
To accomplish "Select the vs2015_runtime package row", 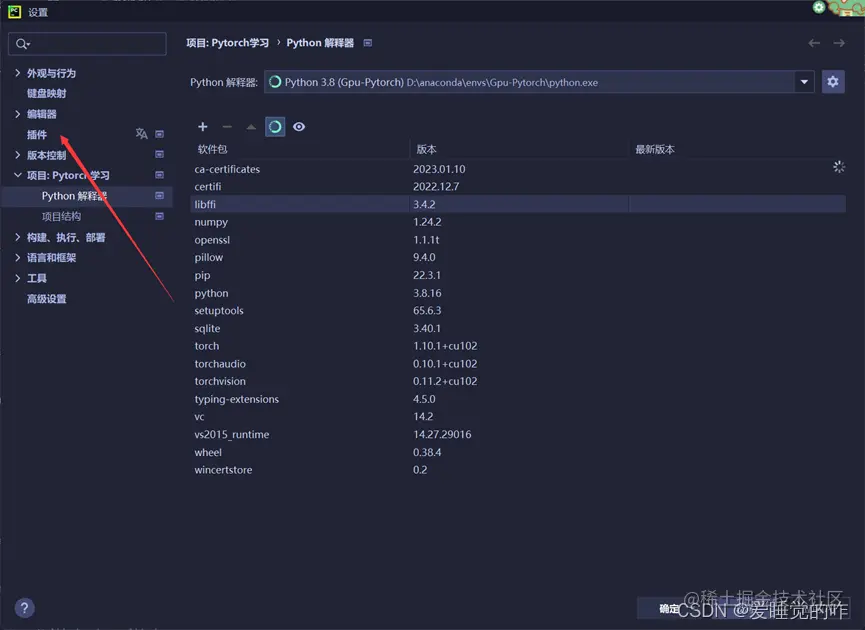I will pyautogui.click(x=518, y=435).
